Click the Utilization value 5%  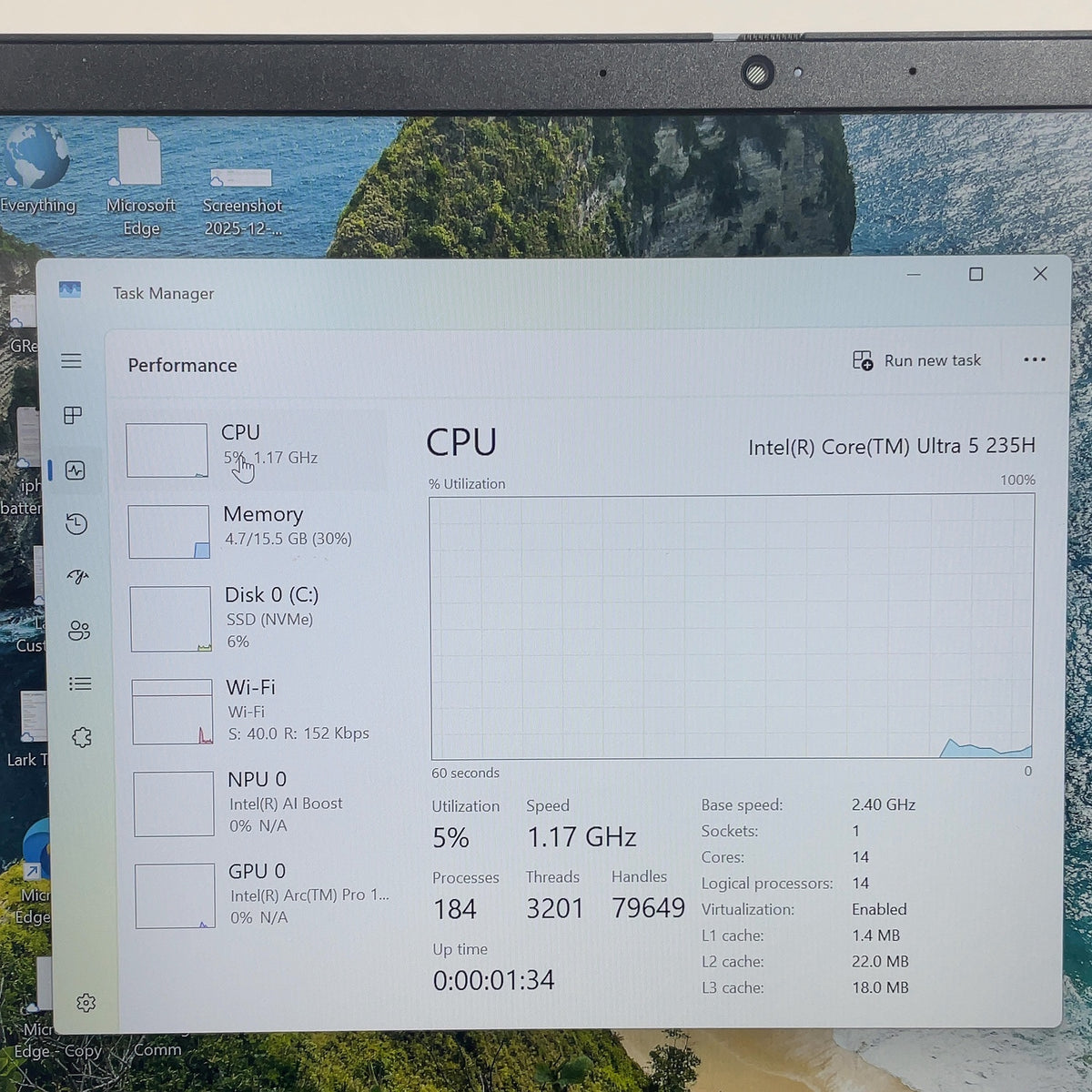tap(450, 838)
